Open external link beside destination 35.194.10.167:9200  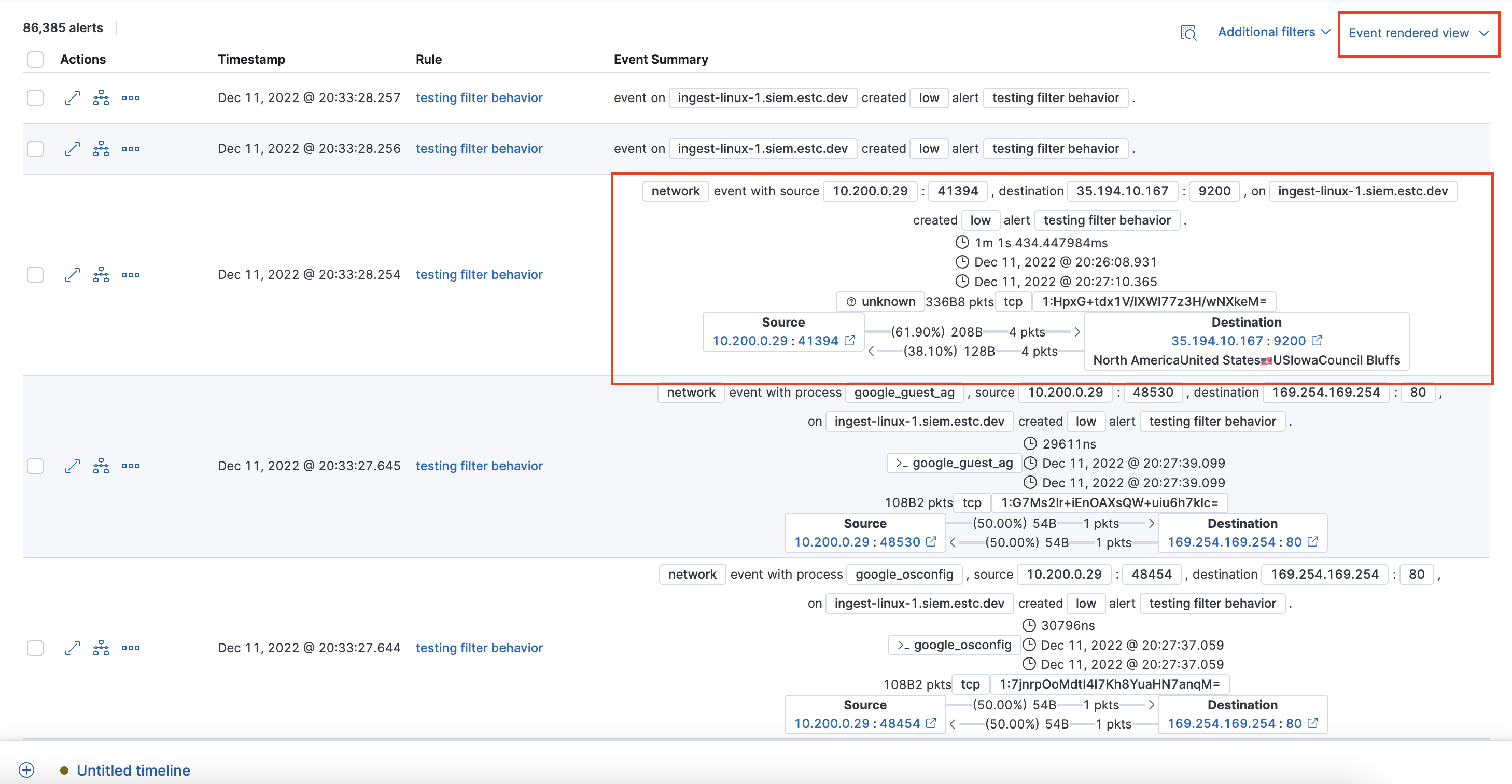click(x=1317, y=340)
